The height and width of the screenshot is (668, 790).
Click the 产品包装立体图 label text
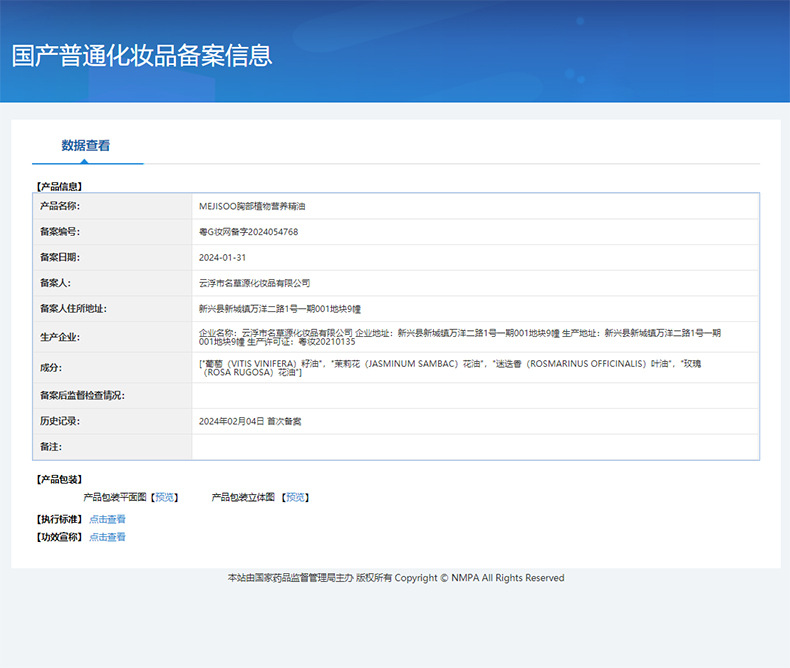[x=243, y=497]
